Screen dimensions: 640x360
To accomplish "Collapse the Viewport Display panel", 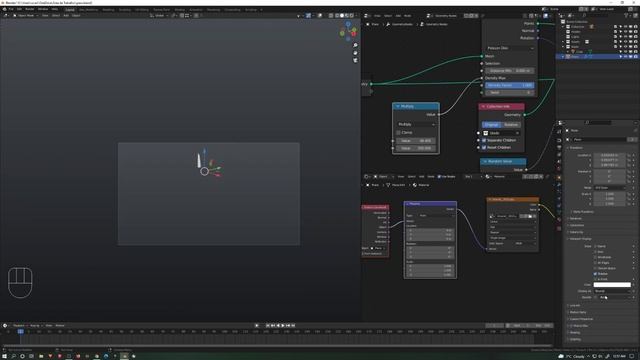I will pos(579,239).
